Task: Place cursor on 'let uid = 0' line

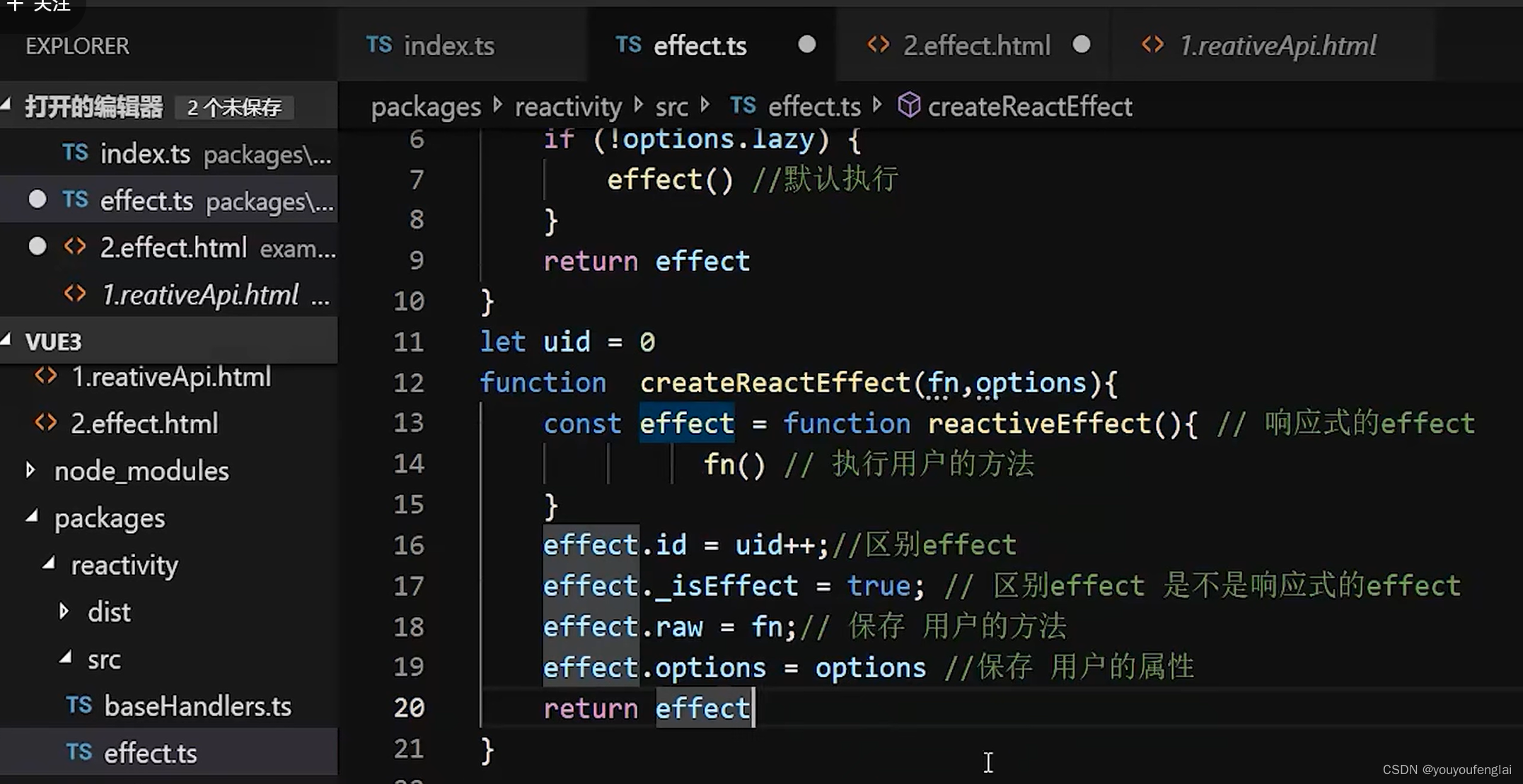Action: [567, 342]
